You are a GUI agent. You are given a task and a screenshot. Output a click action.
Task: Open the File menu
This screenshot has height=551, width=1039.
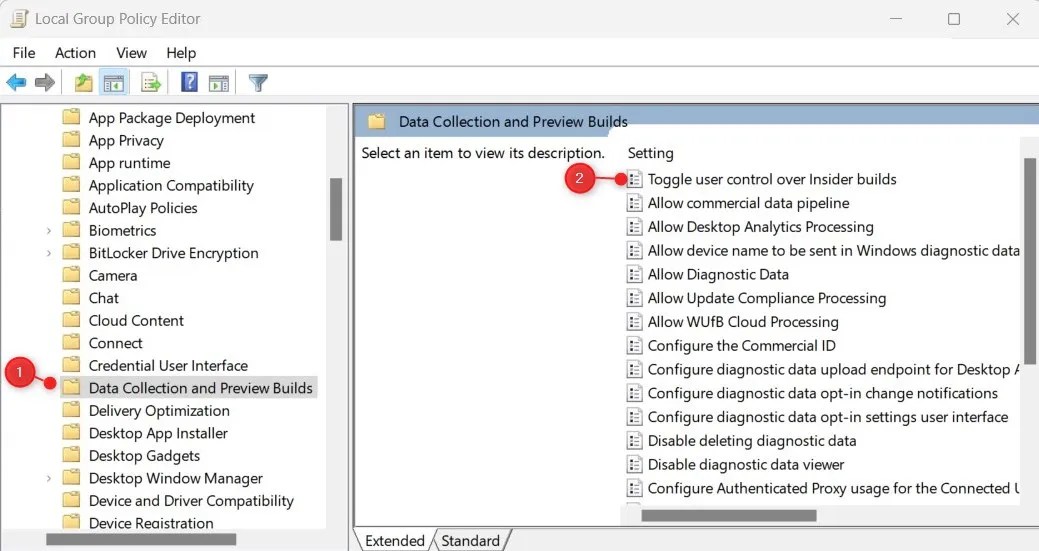click(24, 53)
